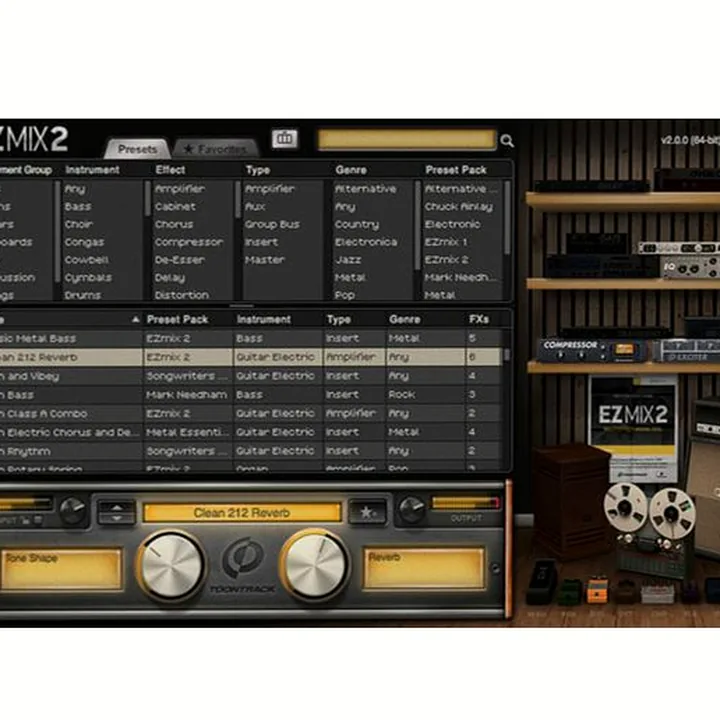
Task: Filter instrument by Congas
Action: pyautogui.click(x=84, y=242)
